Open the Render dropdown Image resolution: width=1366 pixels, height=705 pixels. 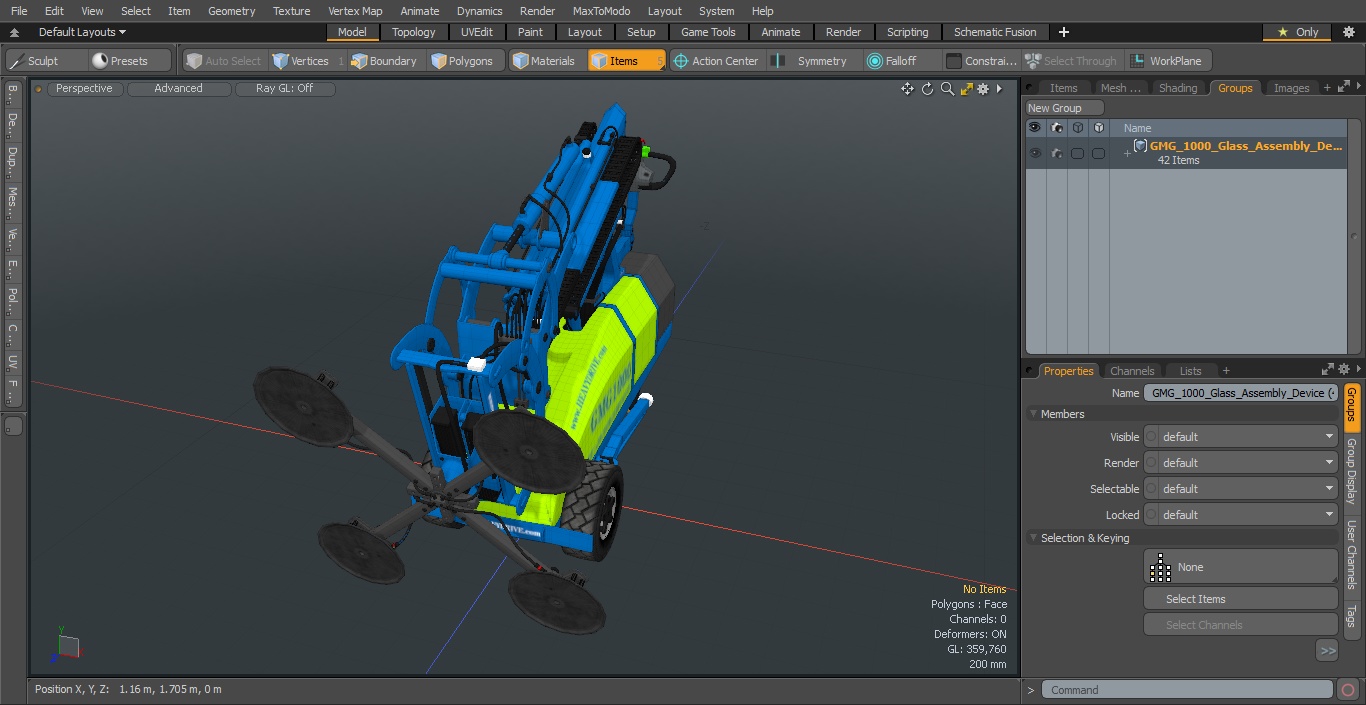[1240, 463]
